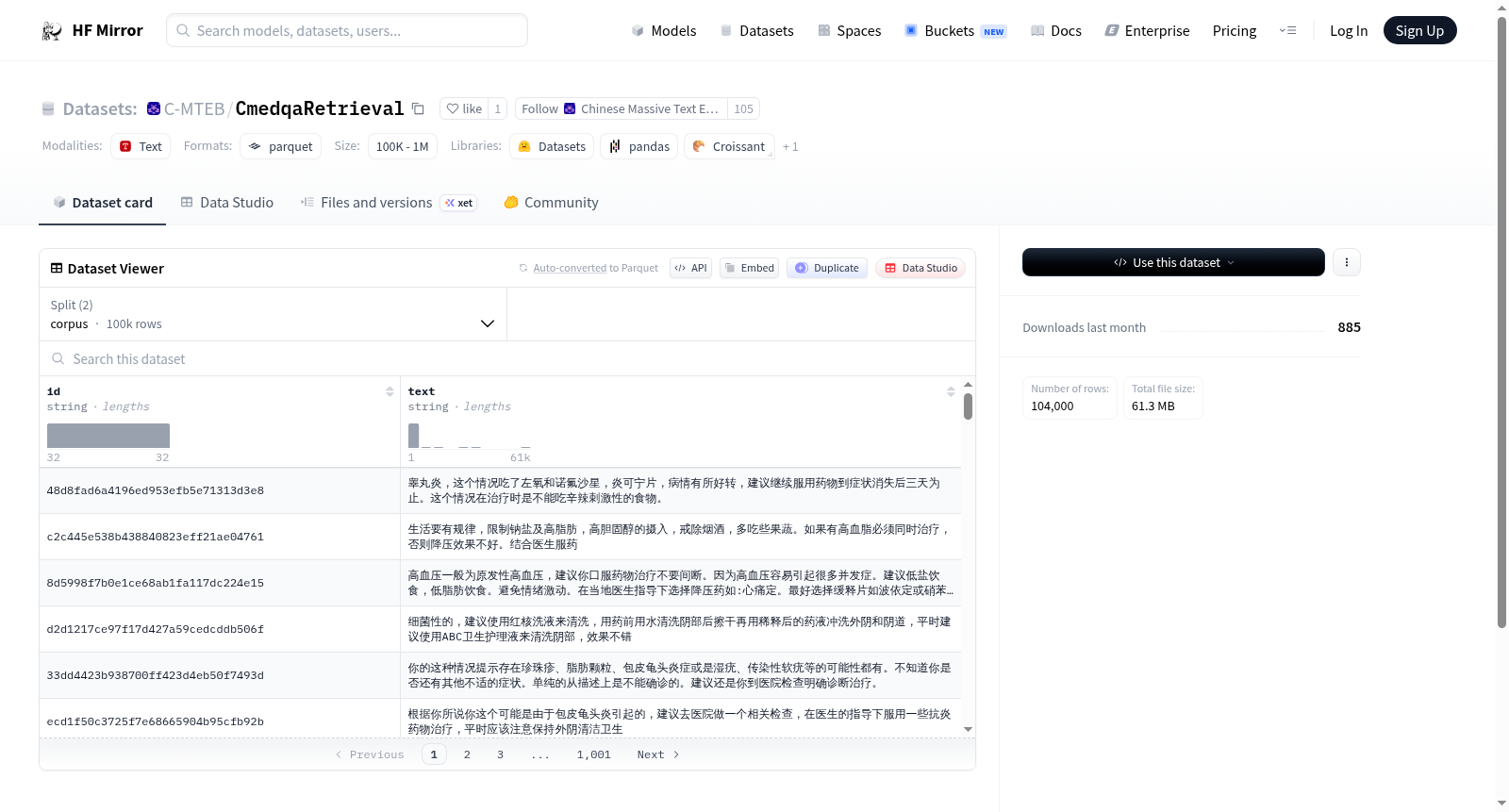Image resolution: width=1509 pixels, height=812 pixels.
Task: Click the follower count 105
Action: point(743,108)
